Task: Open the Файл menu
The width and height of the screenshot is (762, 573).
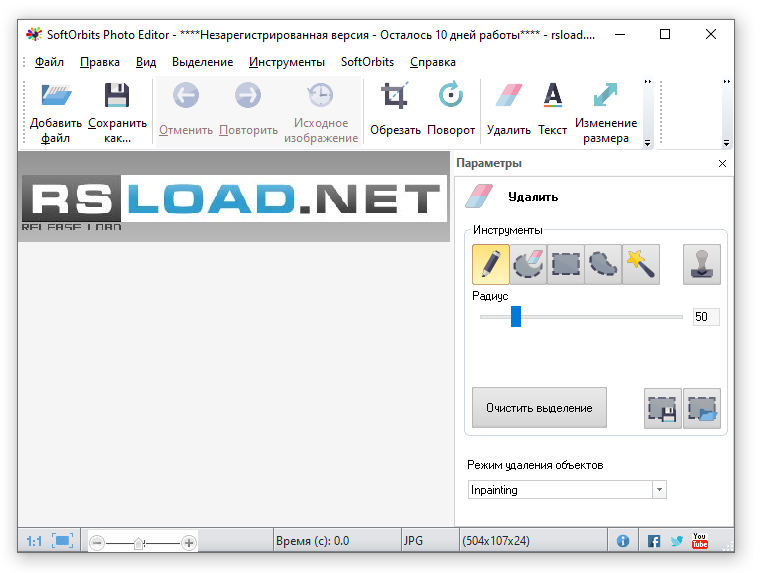Action: click(48, 62)
